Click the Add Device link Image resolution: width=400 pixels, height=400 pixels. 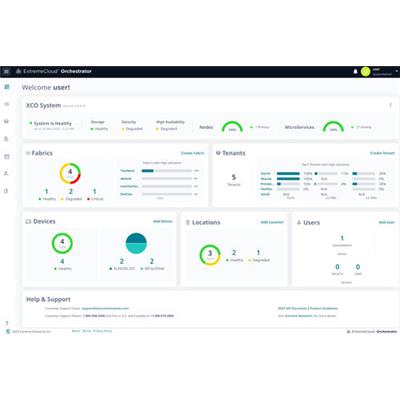163,221
